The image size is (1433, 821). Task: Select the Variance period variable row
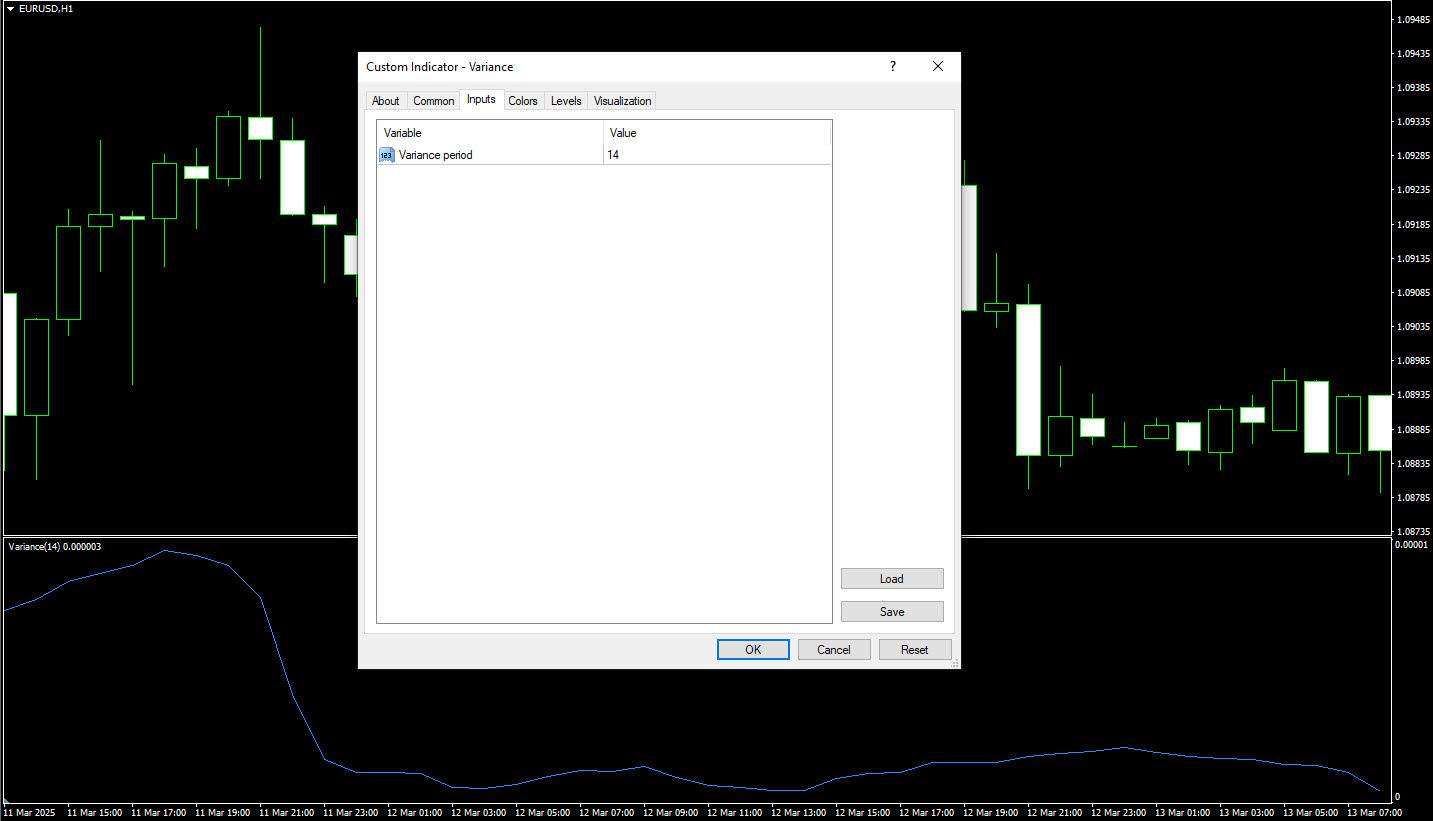point(604,155)
